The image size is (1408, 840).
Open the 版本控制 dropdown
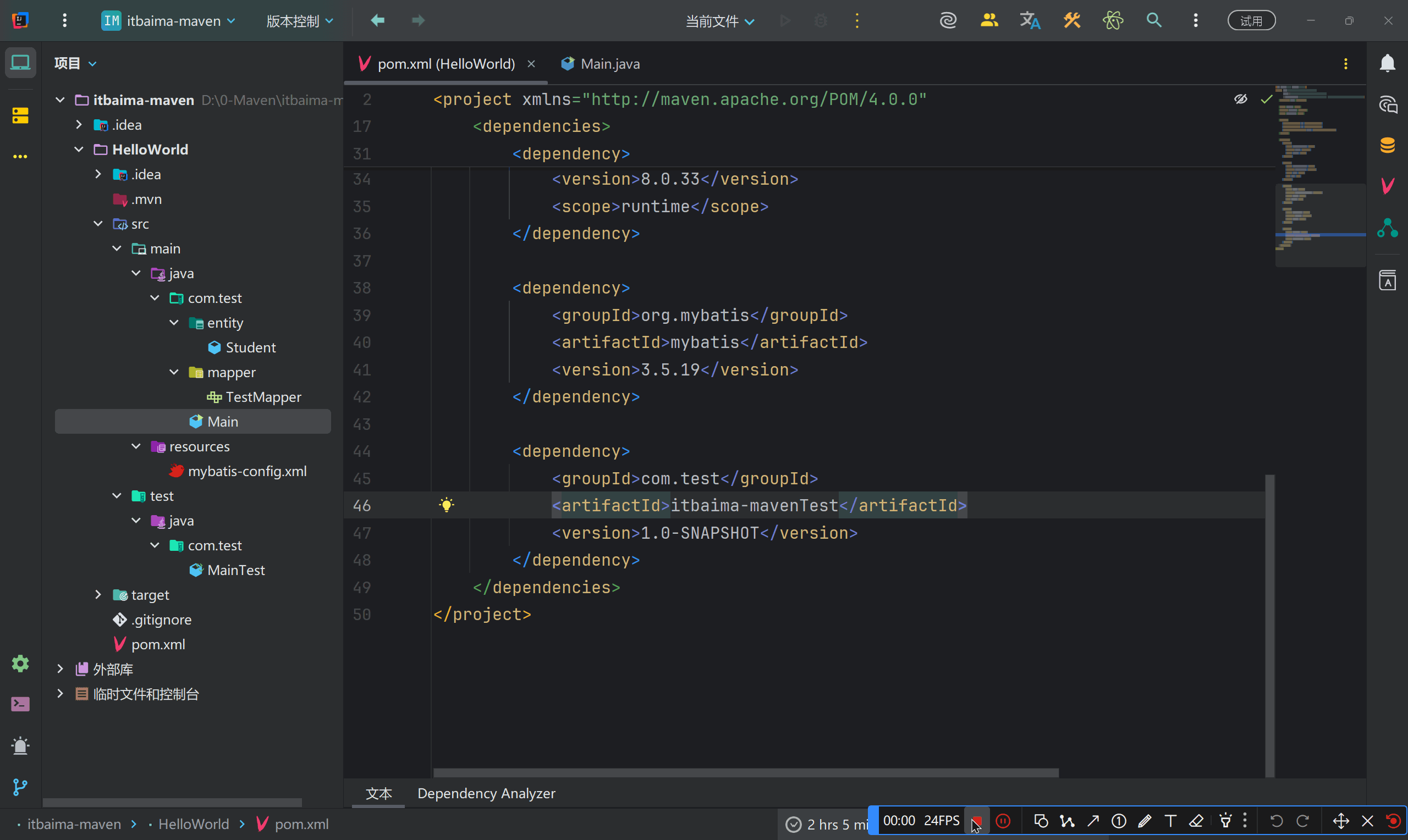click(x=300, y=21)
